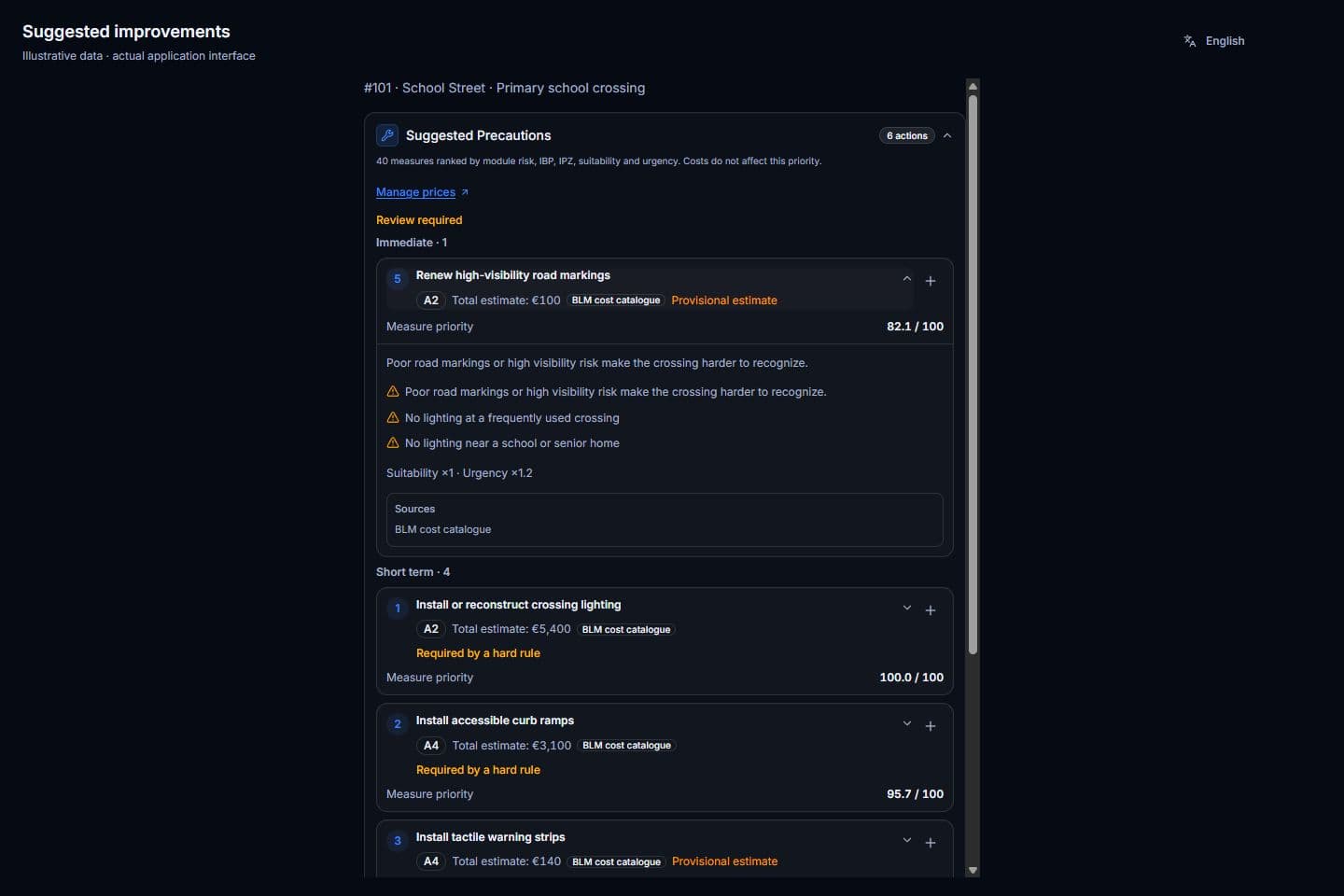This screenshot has width=1344, height=896.
Task: Click the rank number 5 badge
Action: click(398, 279)
